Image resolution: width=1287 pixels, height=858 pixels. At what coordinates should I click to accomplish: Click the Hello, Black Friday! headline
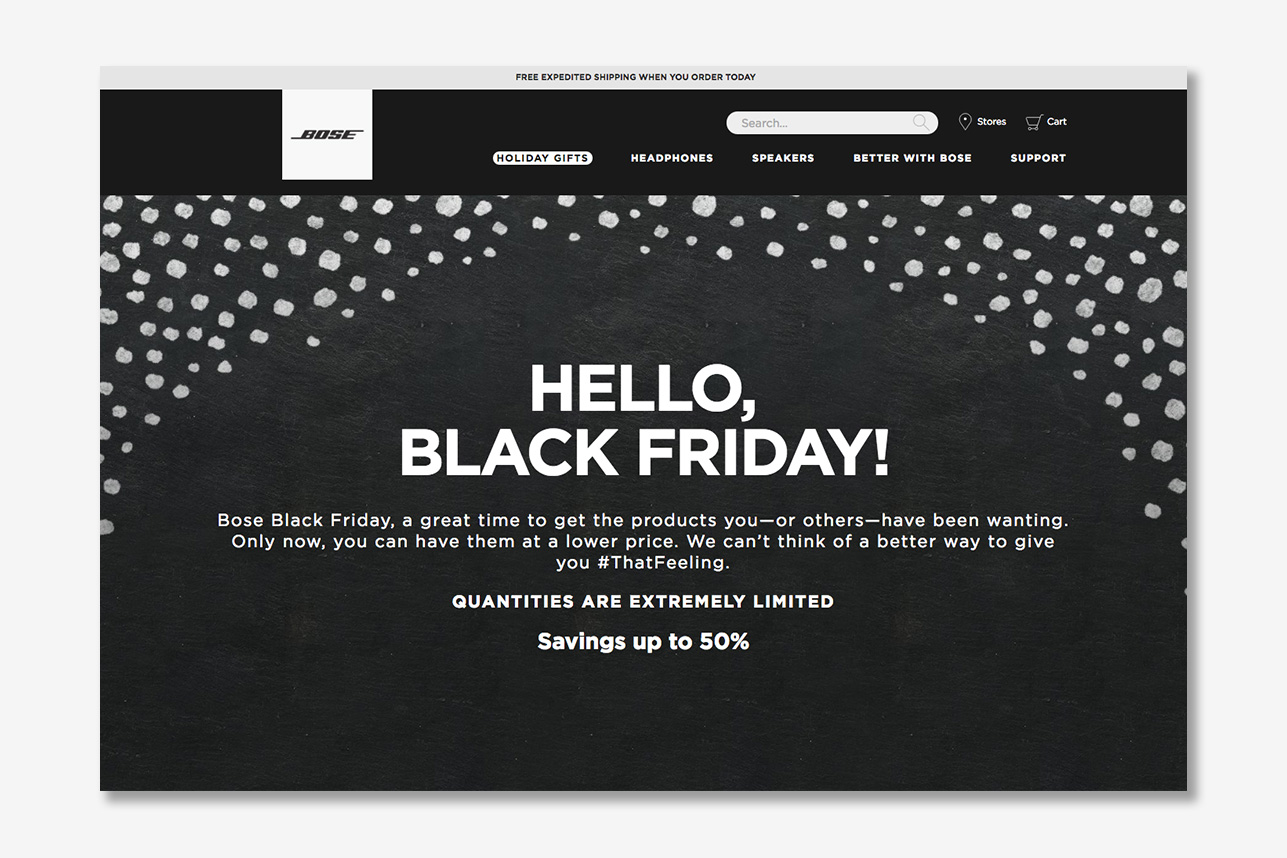pyautogui.click(x=644, y=420)
